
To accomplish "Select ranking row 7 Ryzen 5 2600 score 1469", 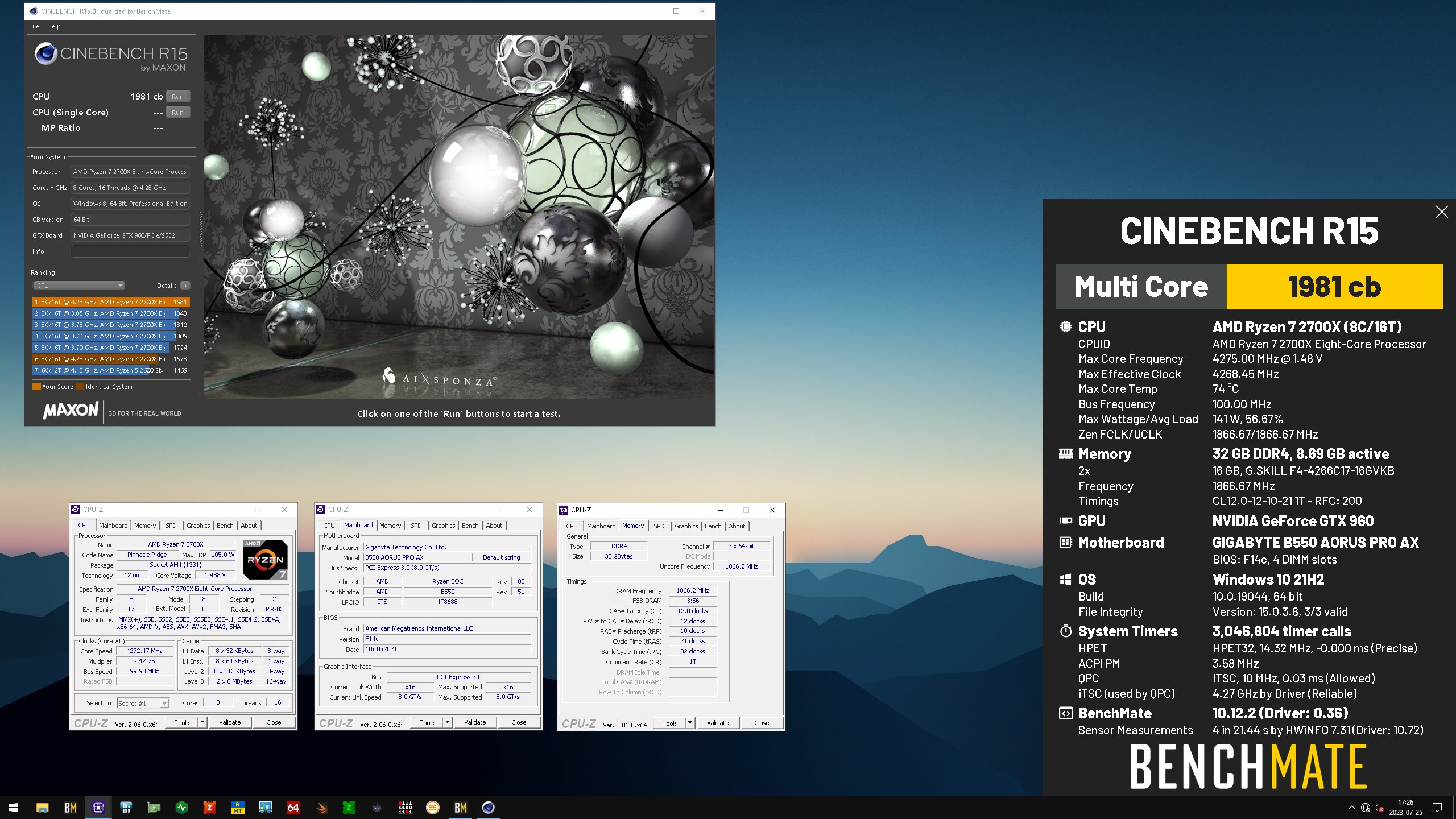I will 111,370.
